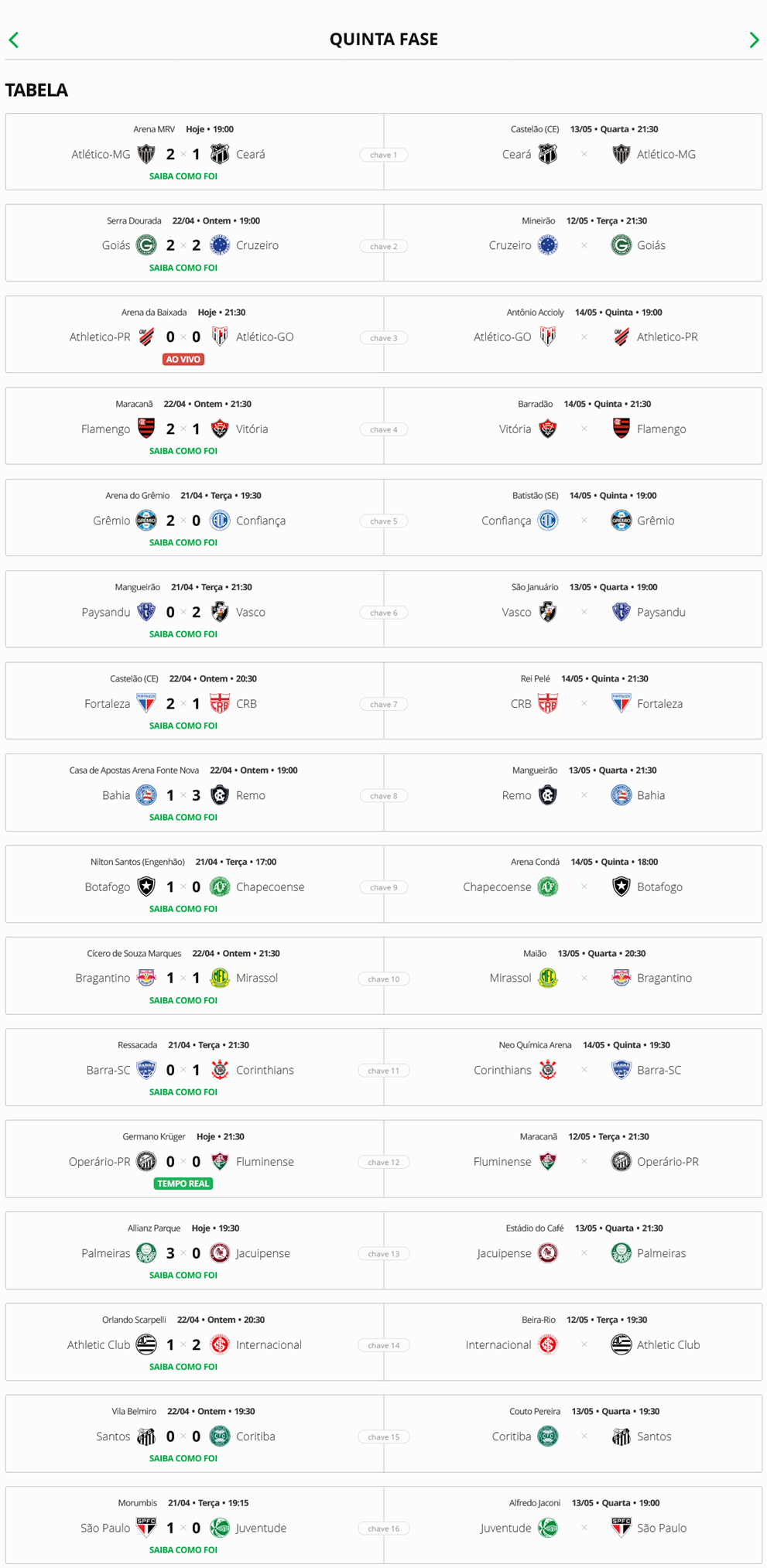Click the Palmeiras crest in chave 13
767x1568 pixels.
coord(143,1253)
